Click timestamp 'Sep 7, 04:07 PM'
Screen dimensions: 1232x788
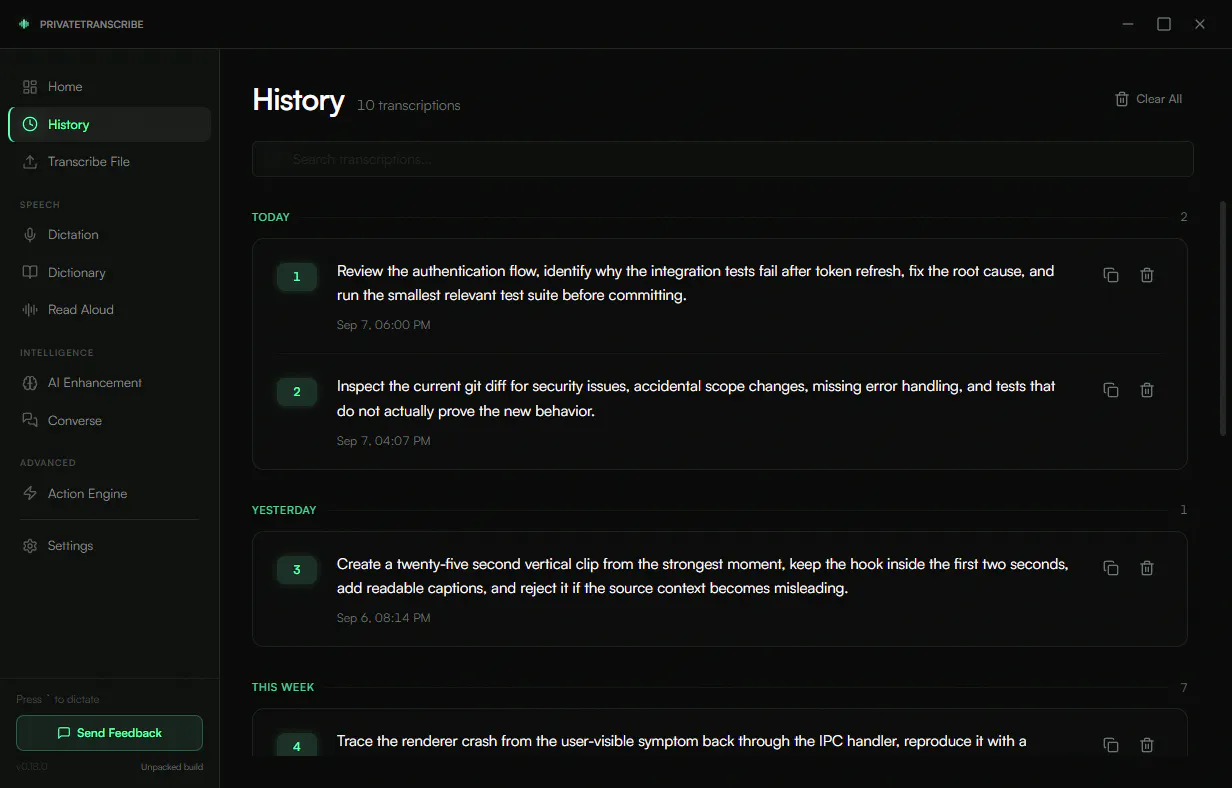point(384,441)
